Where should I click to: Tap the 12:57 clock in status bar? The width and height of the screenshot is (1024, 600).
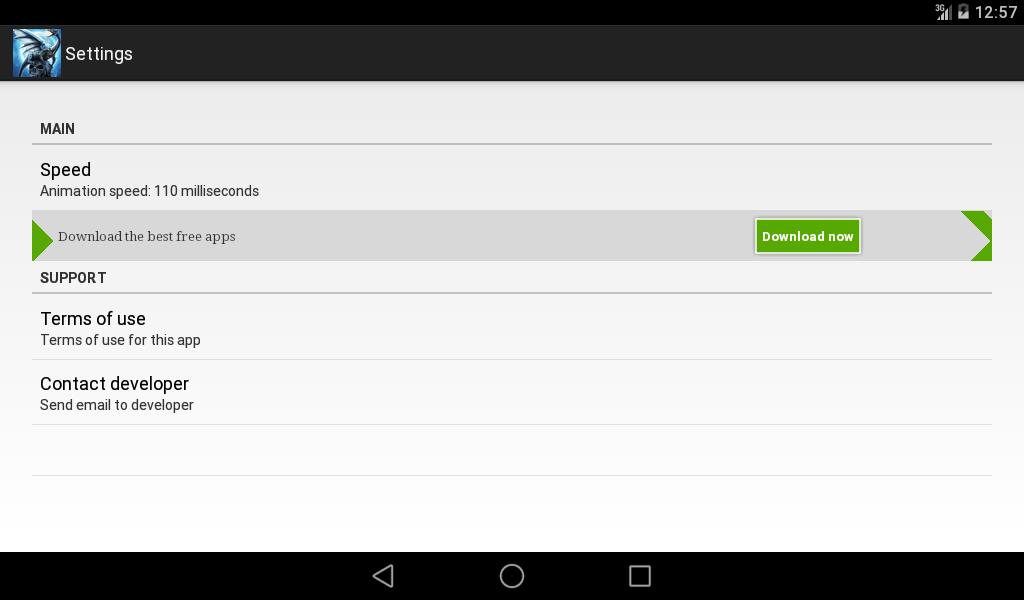(996, 12)
